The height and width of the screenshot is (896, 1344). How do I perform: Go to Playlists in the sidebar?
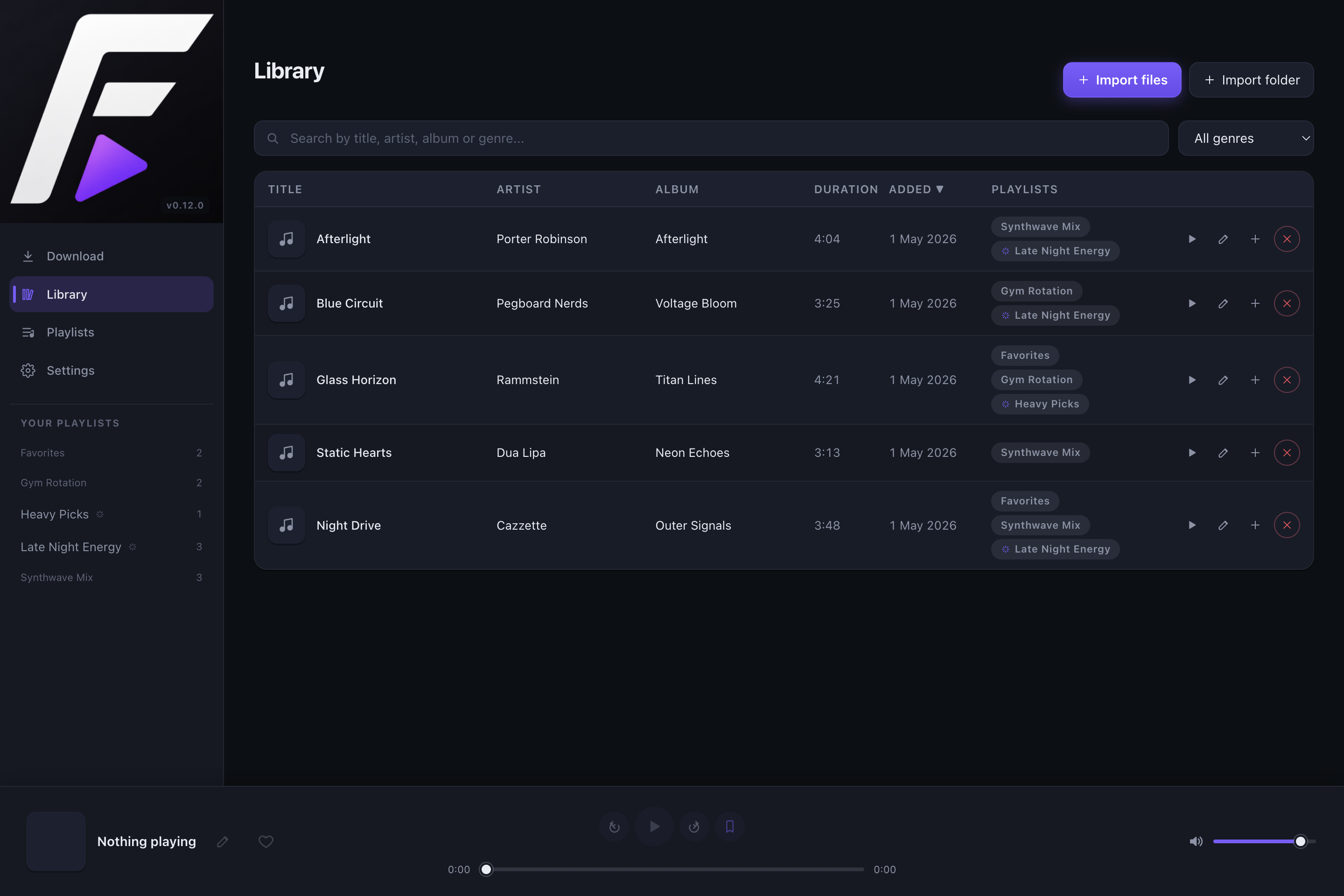click(112, 332)
